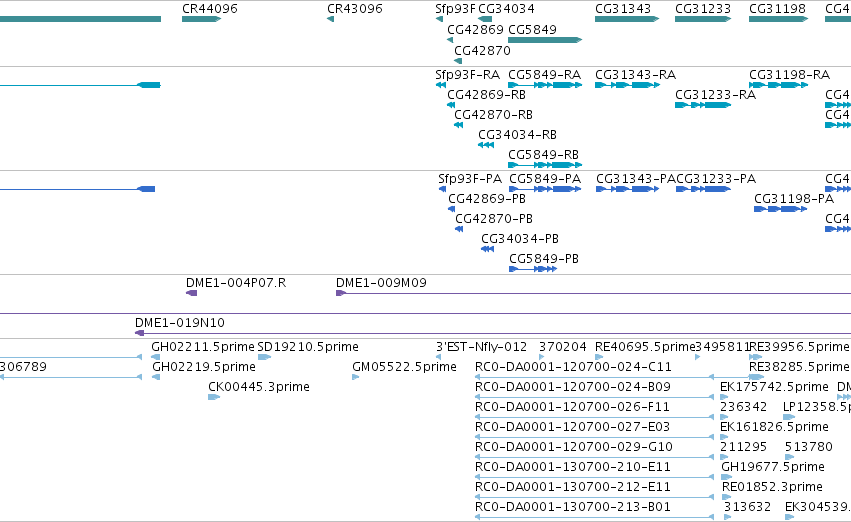Viewport: 851px width, 522px height.
Task: Open the CG31198 gene label in top track
Action: tap(777, 9)
